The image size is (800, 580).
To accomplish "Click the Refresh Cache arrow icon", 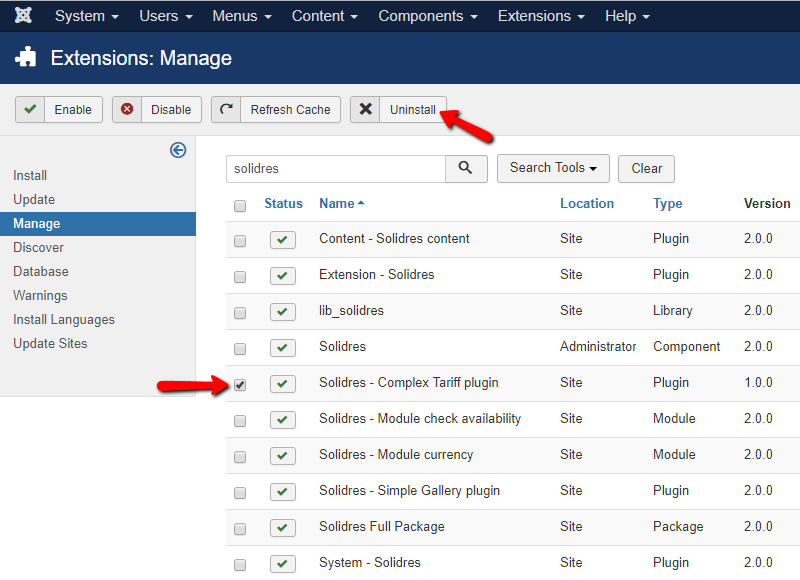I will coord(227,110).
